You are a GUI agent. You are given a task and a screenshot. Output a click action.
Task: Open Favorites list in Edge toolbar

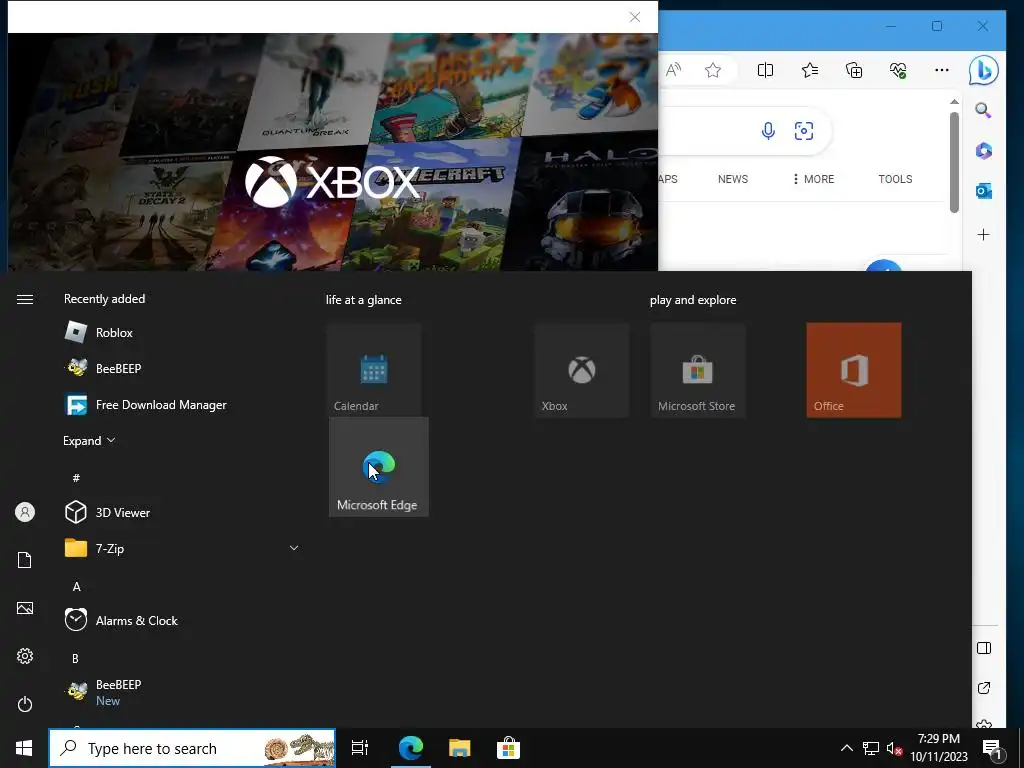click(810, 70)
